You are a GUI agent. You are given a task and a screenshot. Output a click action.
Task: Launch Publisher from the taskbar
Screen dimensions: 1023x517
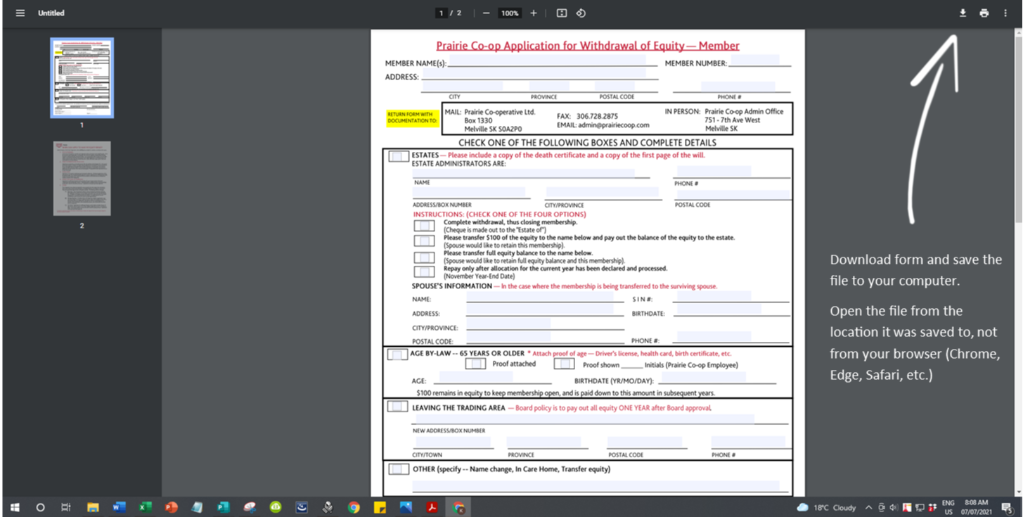(223, 507)
